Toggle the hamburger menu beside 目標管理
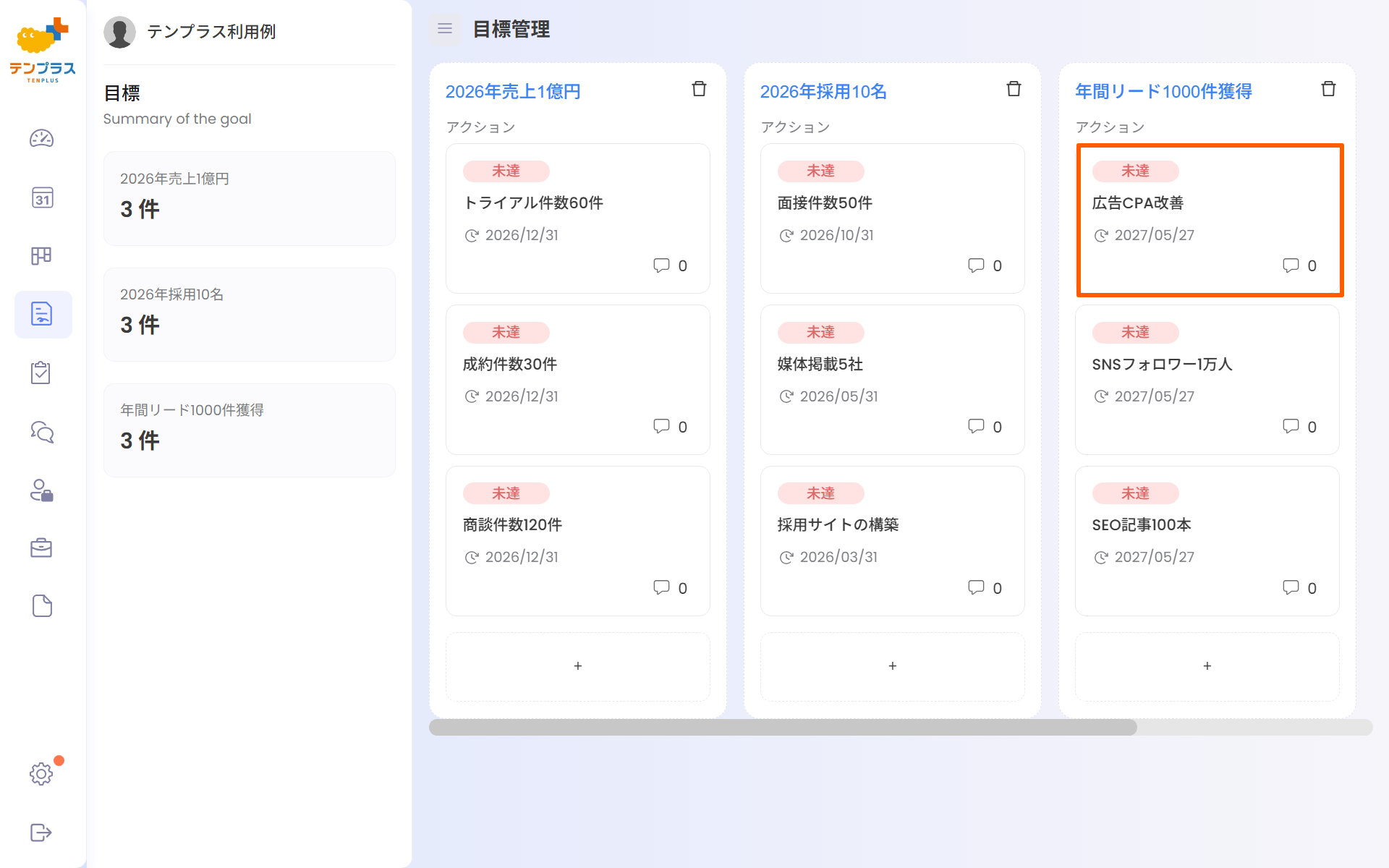The height and width of the screenshot is (868, 1389). point(445,29)
